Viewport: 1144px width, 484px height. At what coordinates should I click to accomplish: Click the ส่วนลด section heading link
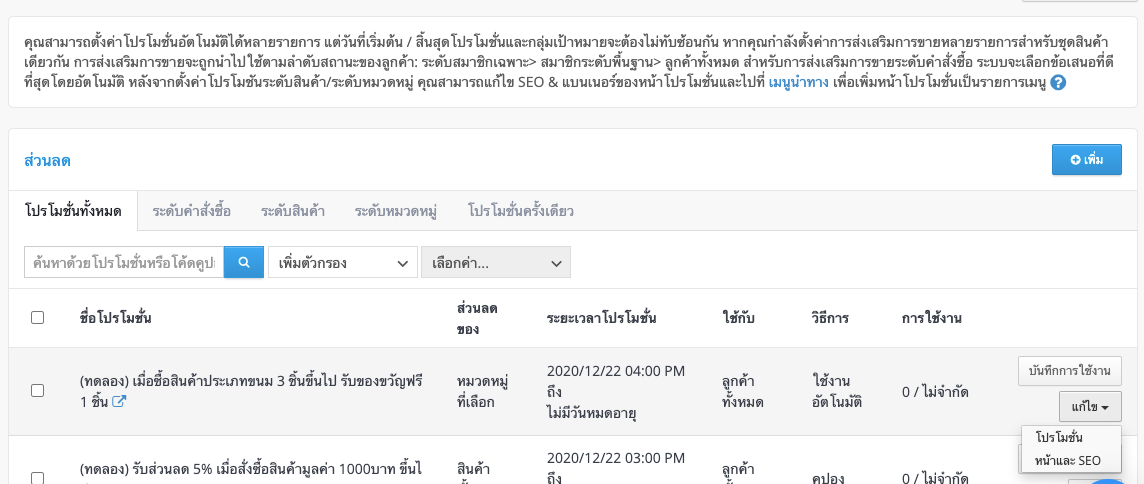(x=47, y=161)
